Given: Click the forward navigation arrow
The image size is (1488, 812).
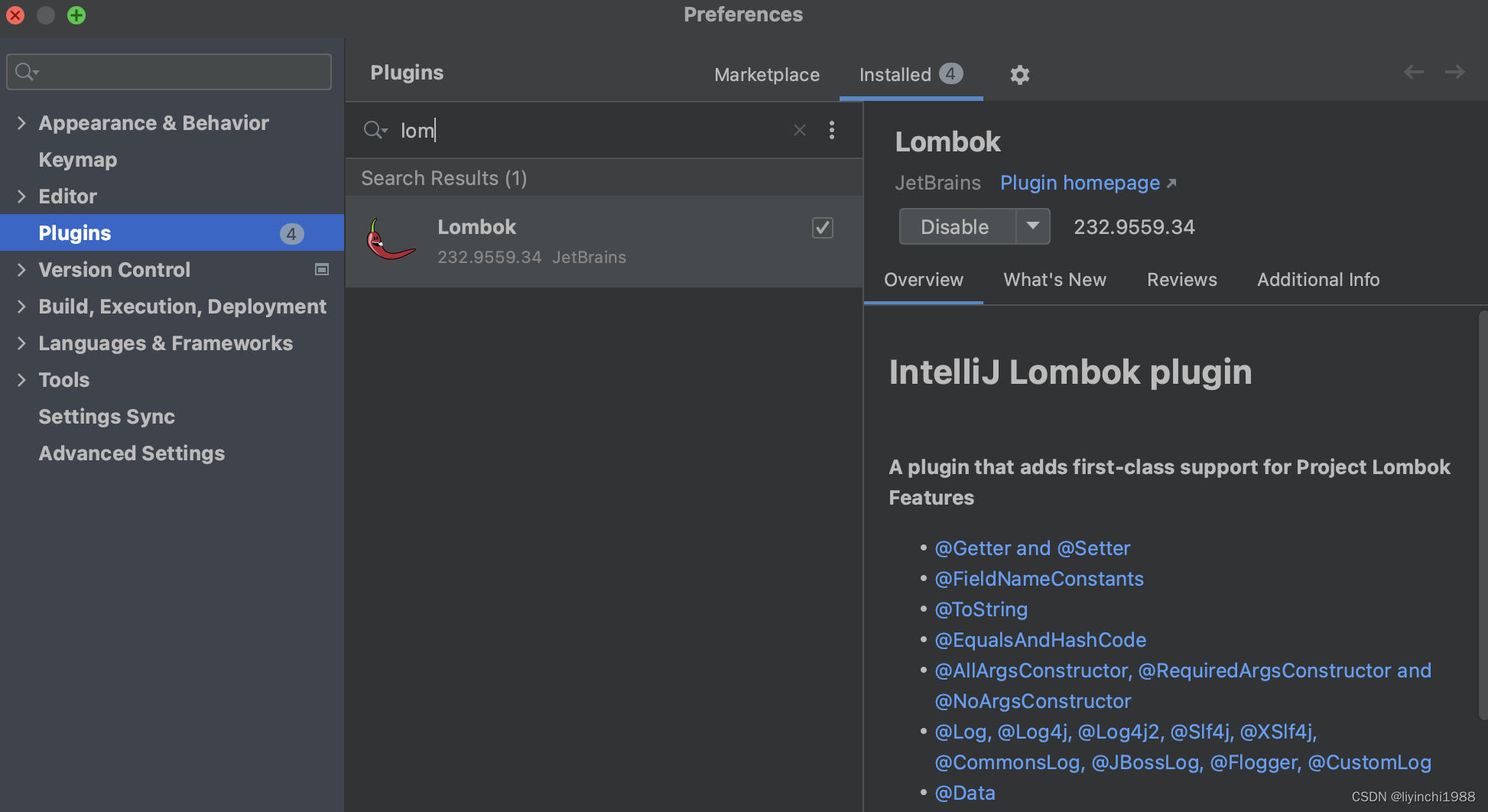Looking at the screenshot, I should [x=1455, y=72].
